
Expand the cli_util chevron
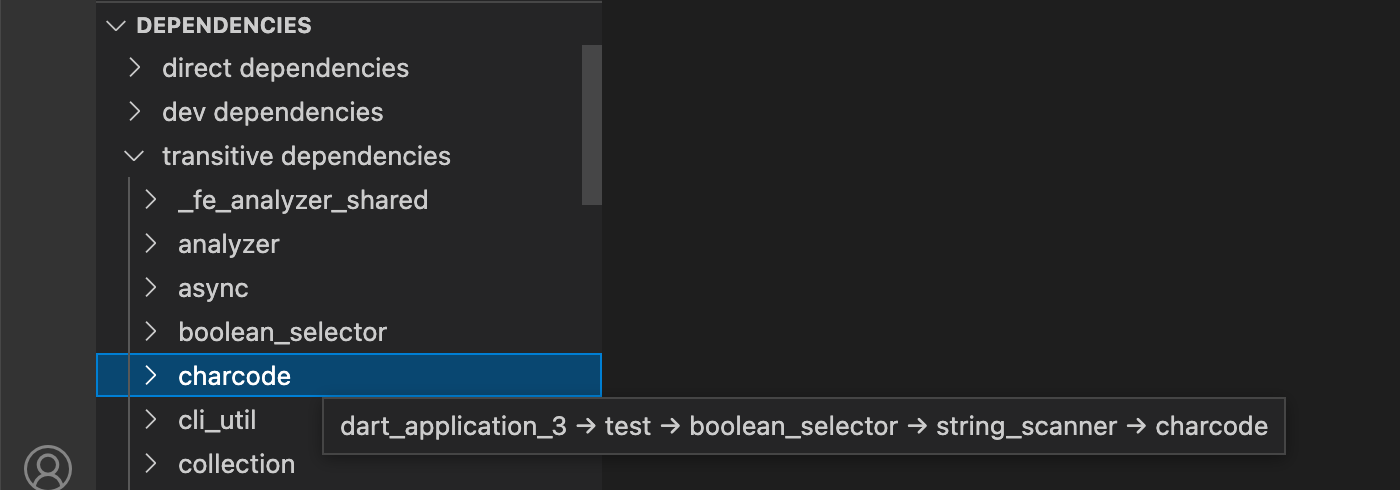151,420
